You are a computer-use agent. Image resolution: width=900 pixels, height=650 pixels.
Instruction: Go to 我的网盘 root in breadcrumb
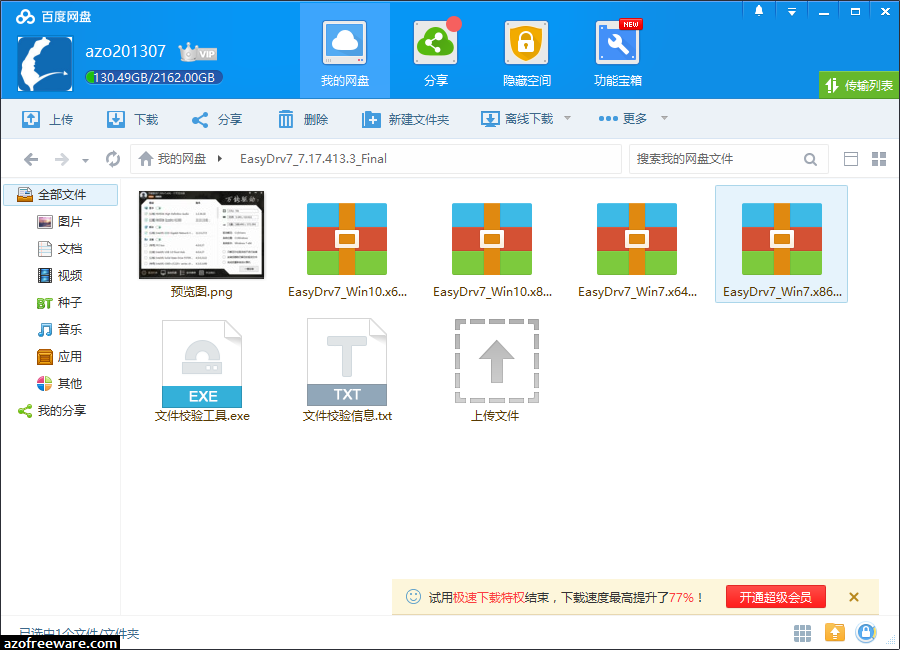pos(172,158)
